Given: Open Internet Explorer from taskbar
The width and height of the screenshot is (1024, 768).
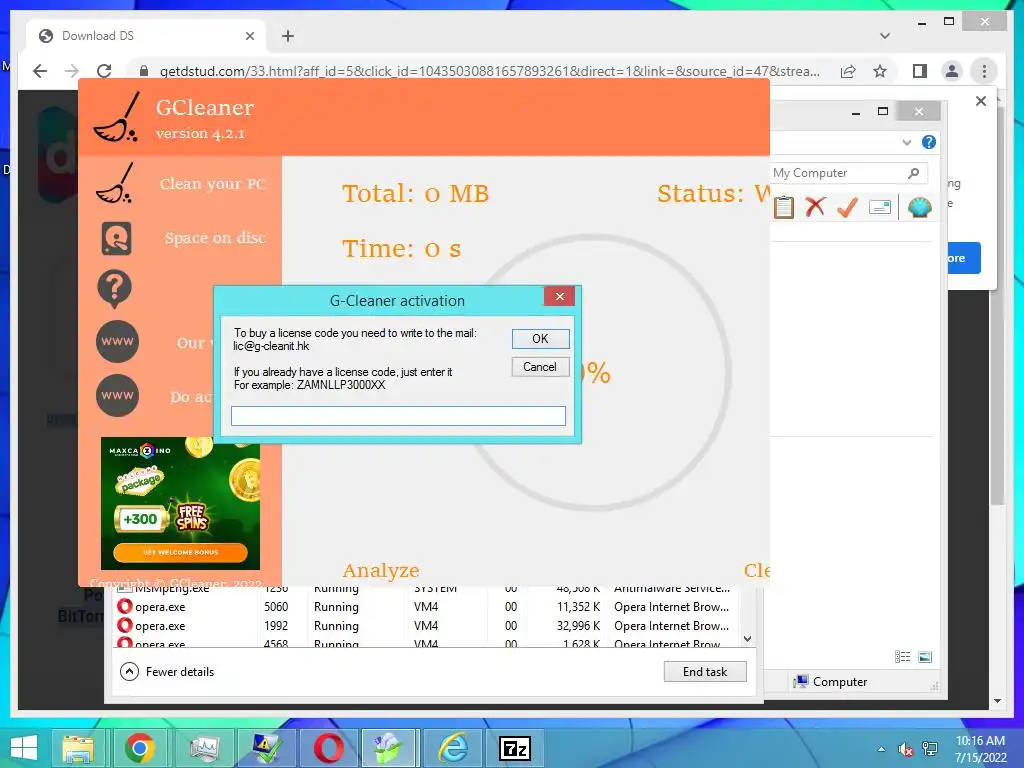Looking at the screenshot, I should click(x=452, y=748).
